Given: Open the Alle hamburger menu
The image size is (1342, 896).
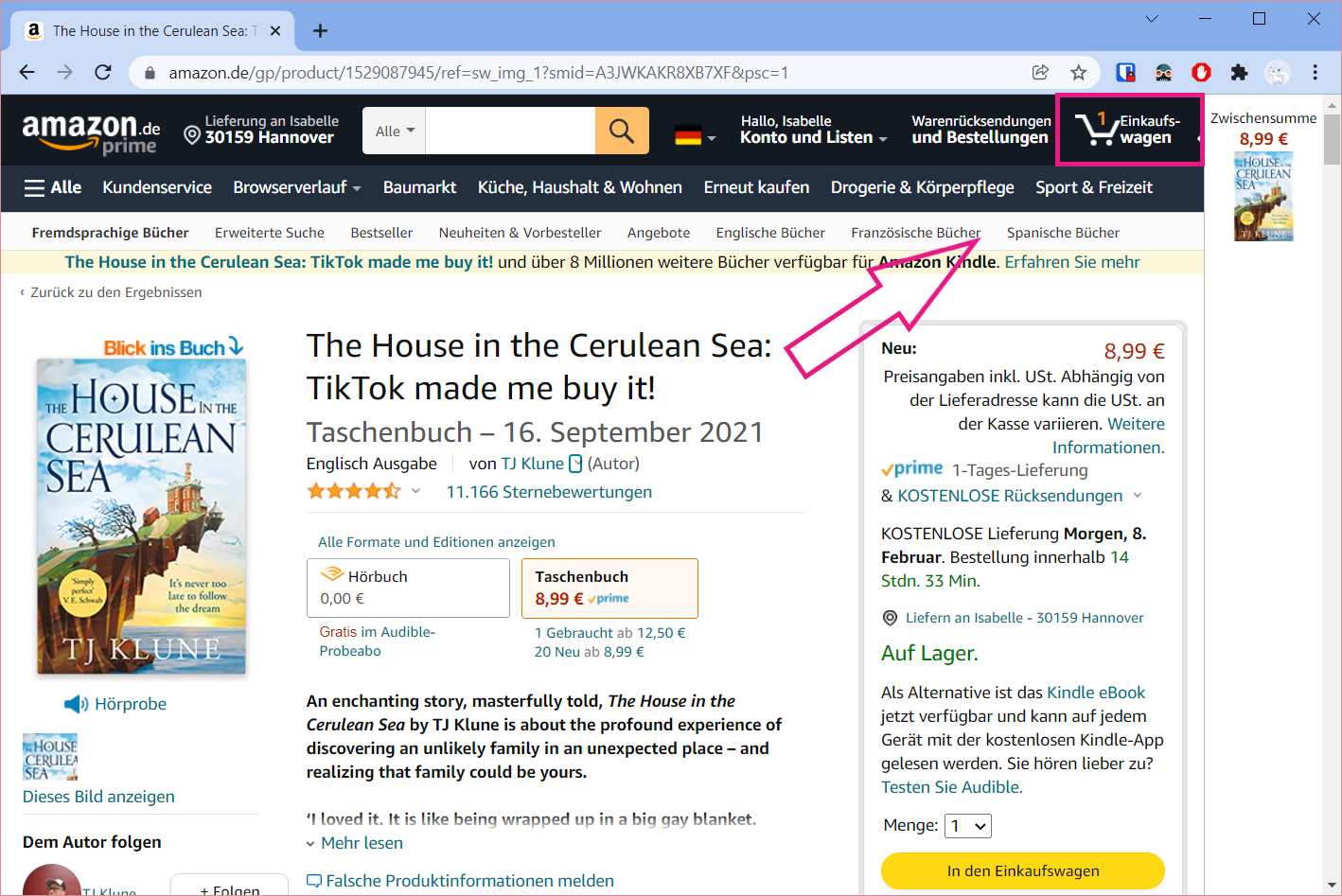Looking at the screenshot, I should coord(53,187).
